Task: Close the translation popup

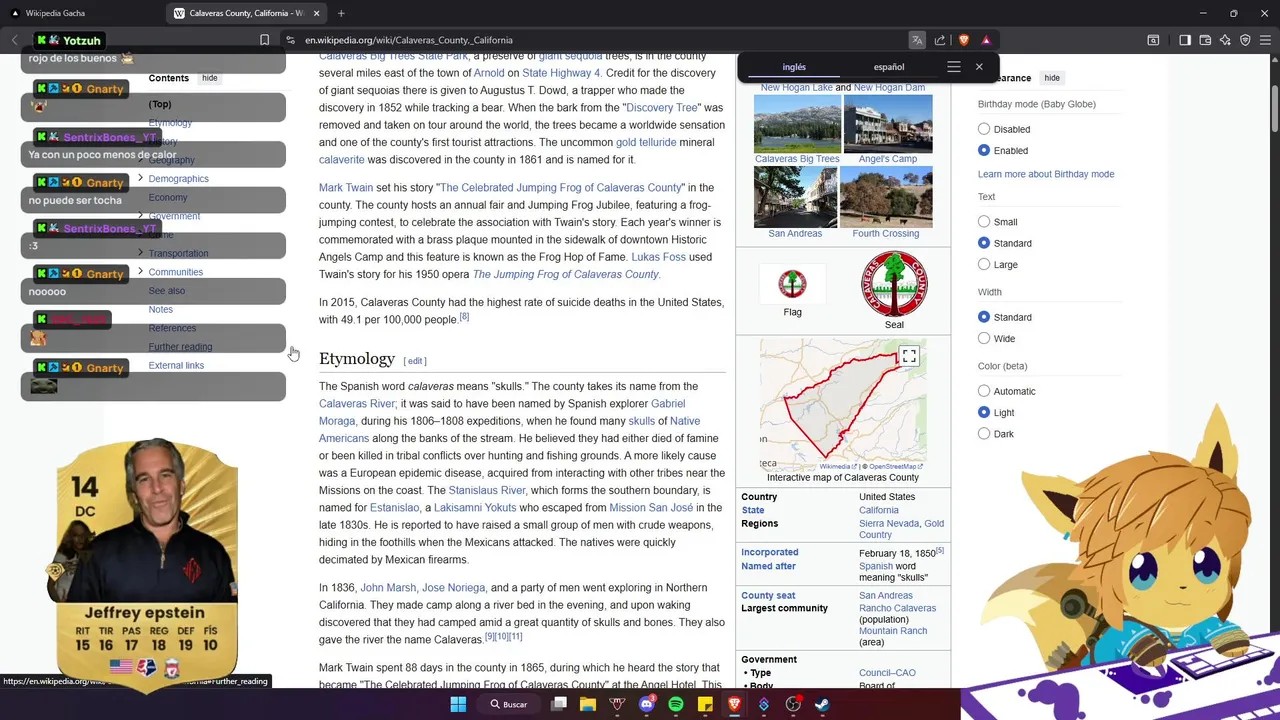Action: tap(979, 67)
